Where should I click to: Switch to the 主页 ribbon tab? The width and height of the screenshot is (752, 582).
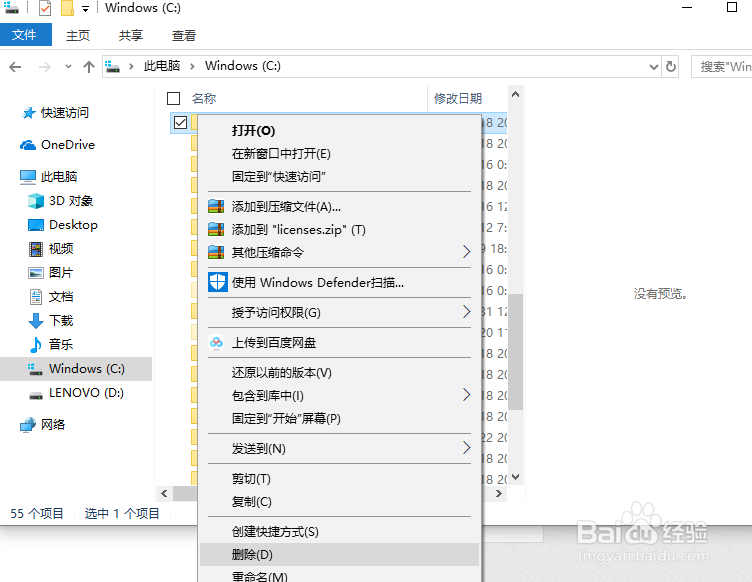click(x=78, y=35)
